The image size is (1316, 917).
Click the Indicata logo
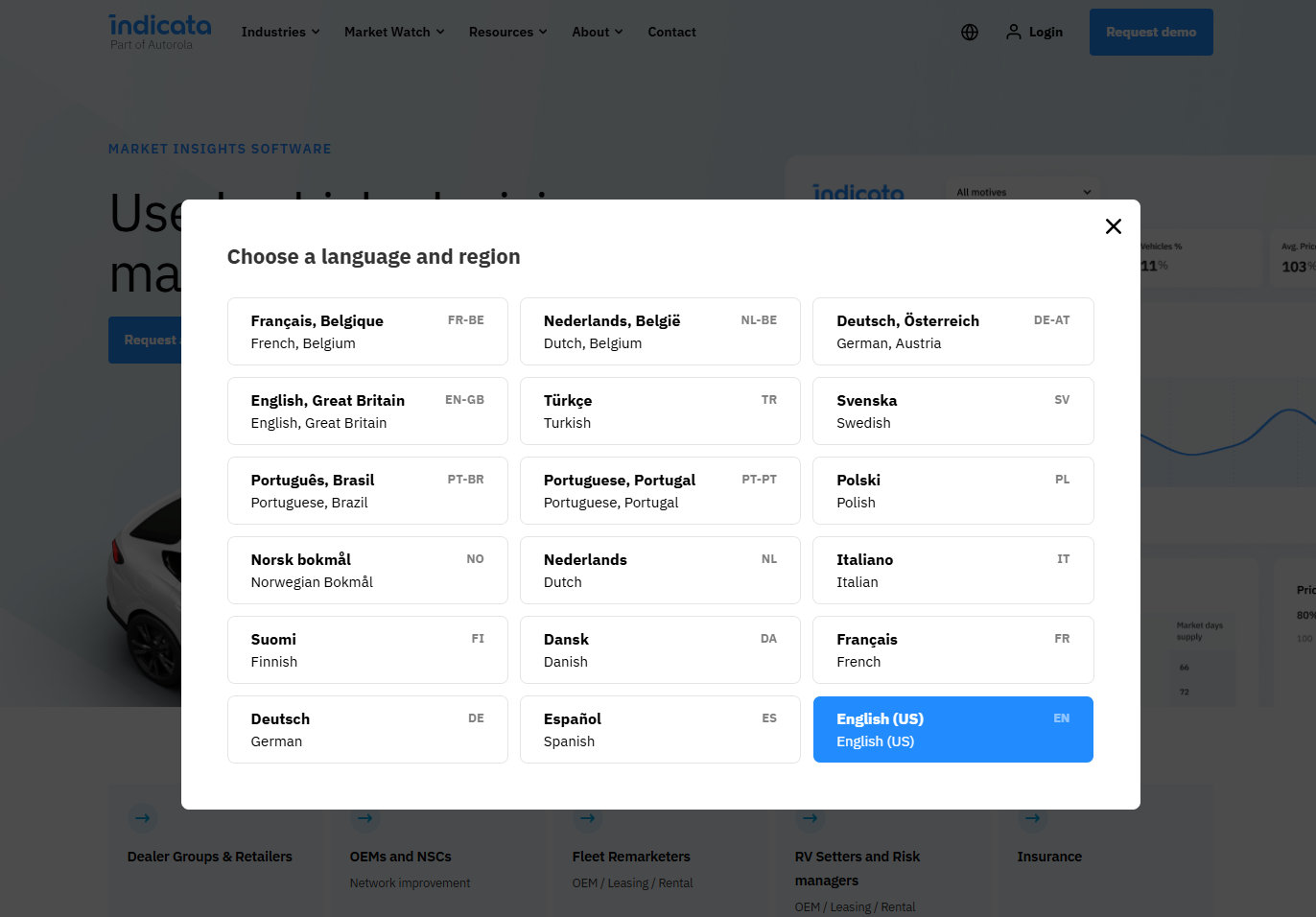[159, 32]
